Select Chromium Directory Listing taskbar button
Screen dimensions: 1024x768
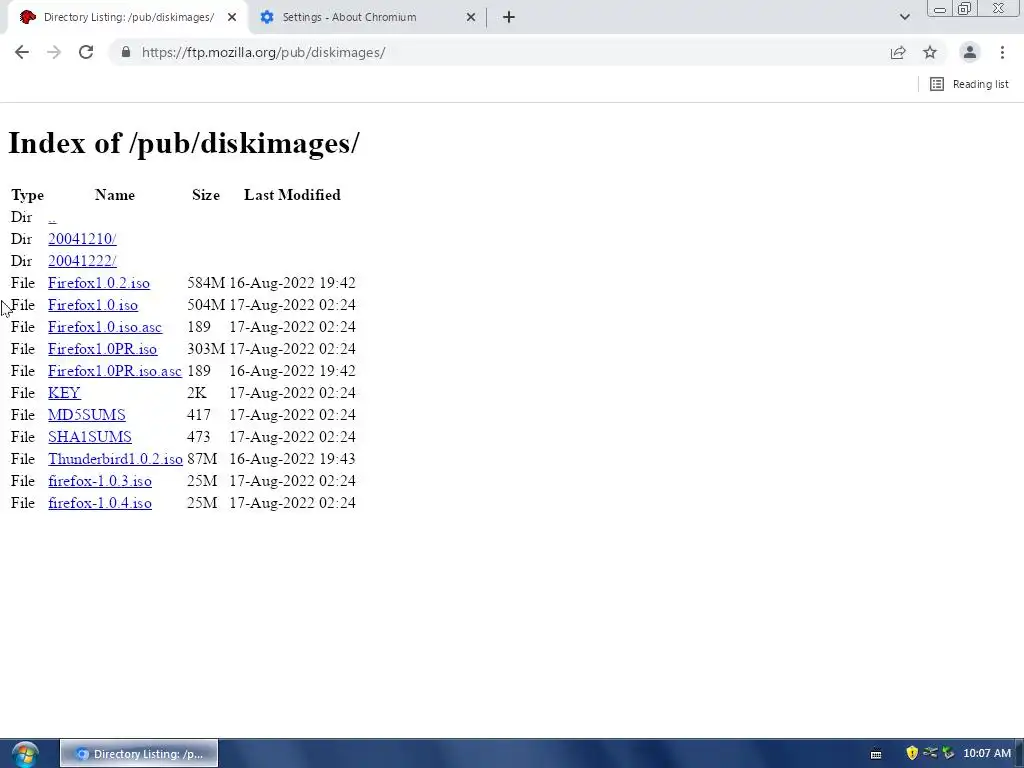(139, 754)
